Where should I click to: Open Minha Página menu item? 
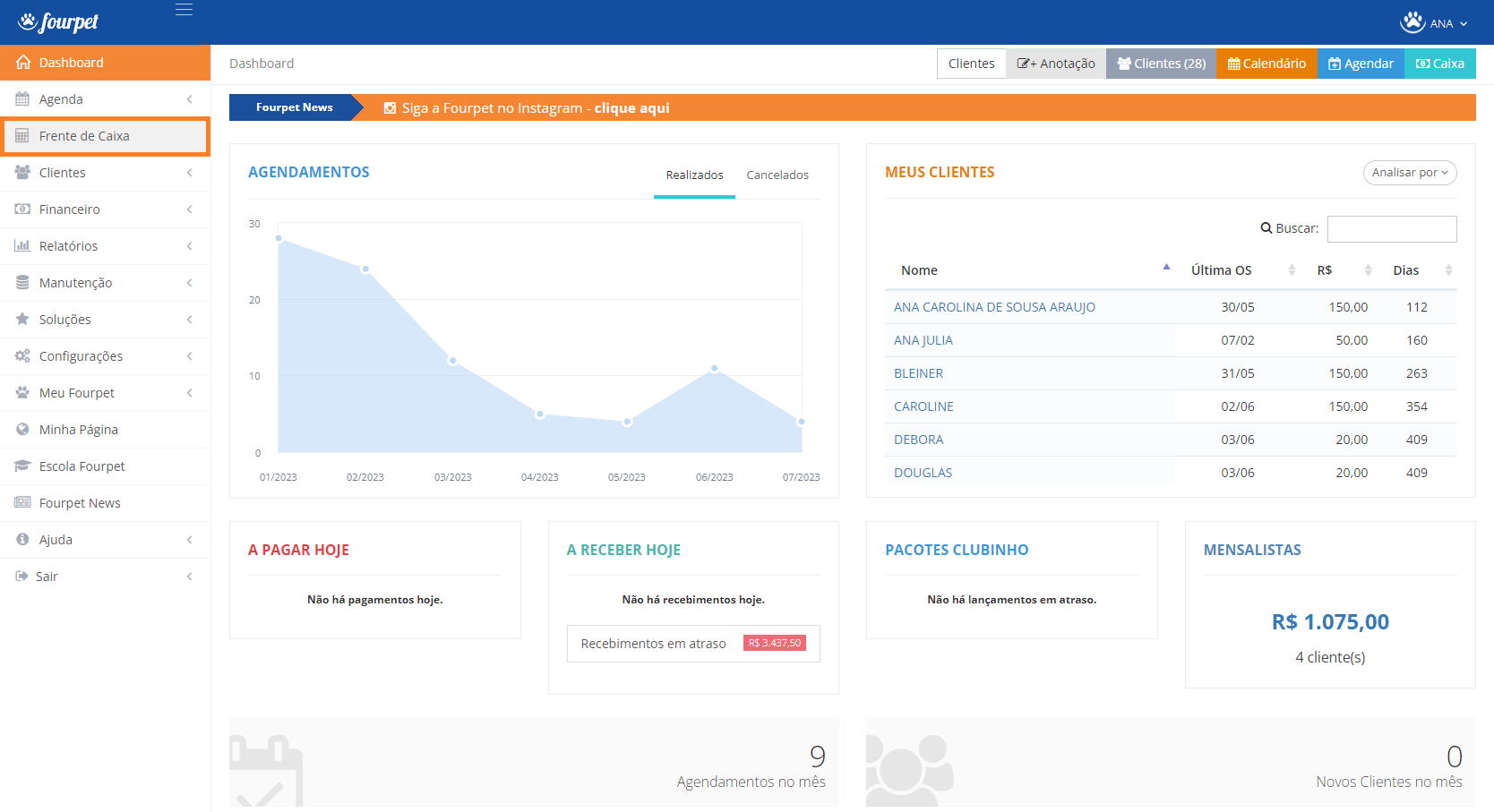coord(106,430)
